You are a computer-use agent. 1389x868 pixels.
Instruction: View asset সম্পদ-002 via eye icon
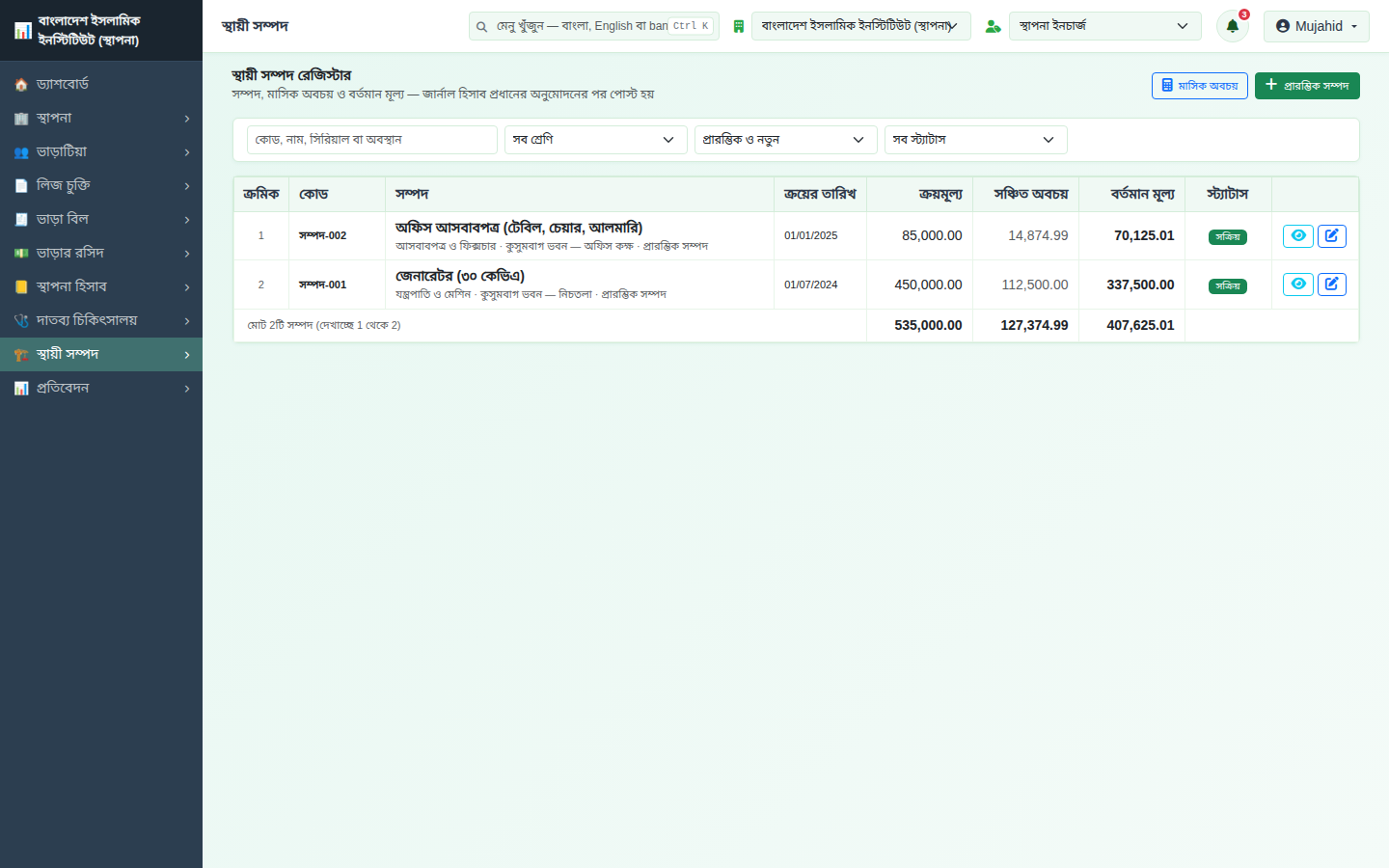click(1298, 236)
